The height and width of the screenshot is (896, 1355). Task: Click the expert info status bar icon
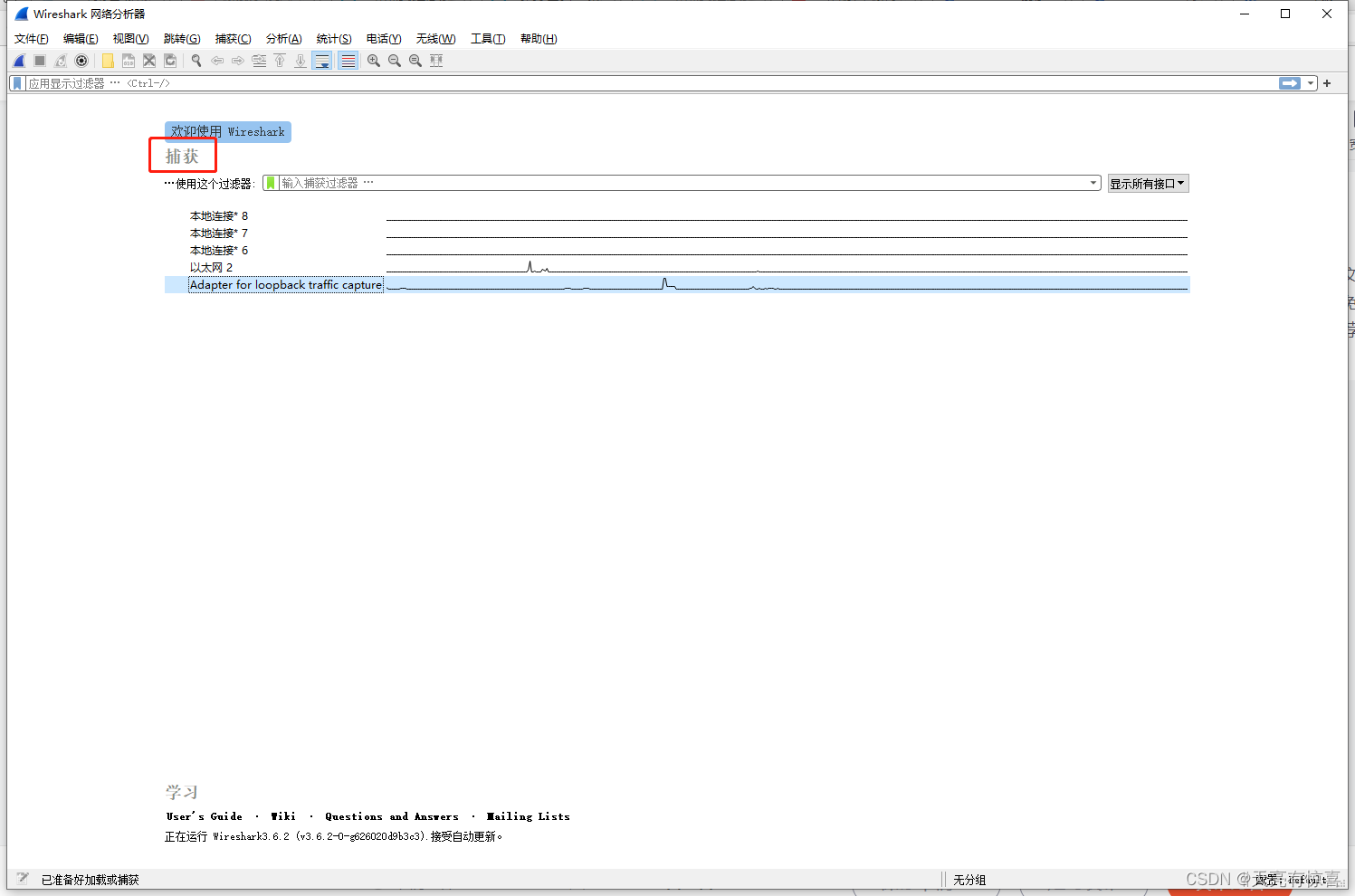click(x=23, y=879)
